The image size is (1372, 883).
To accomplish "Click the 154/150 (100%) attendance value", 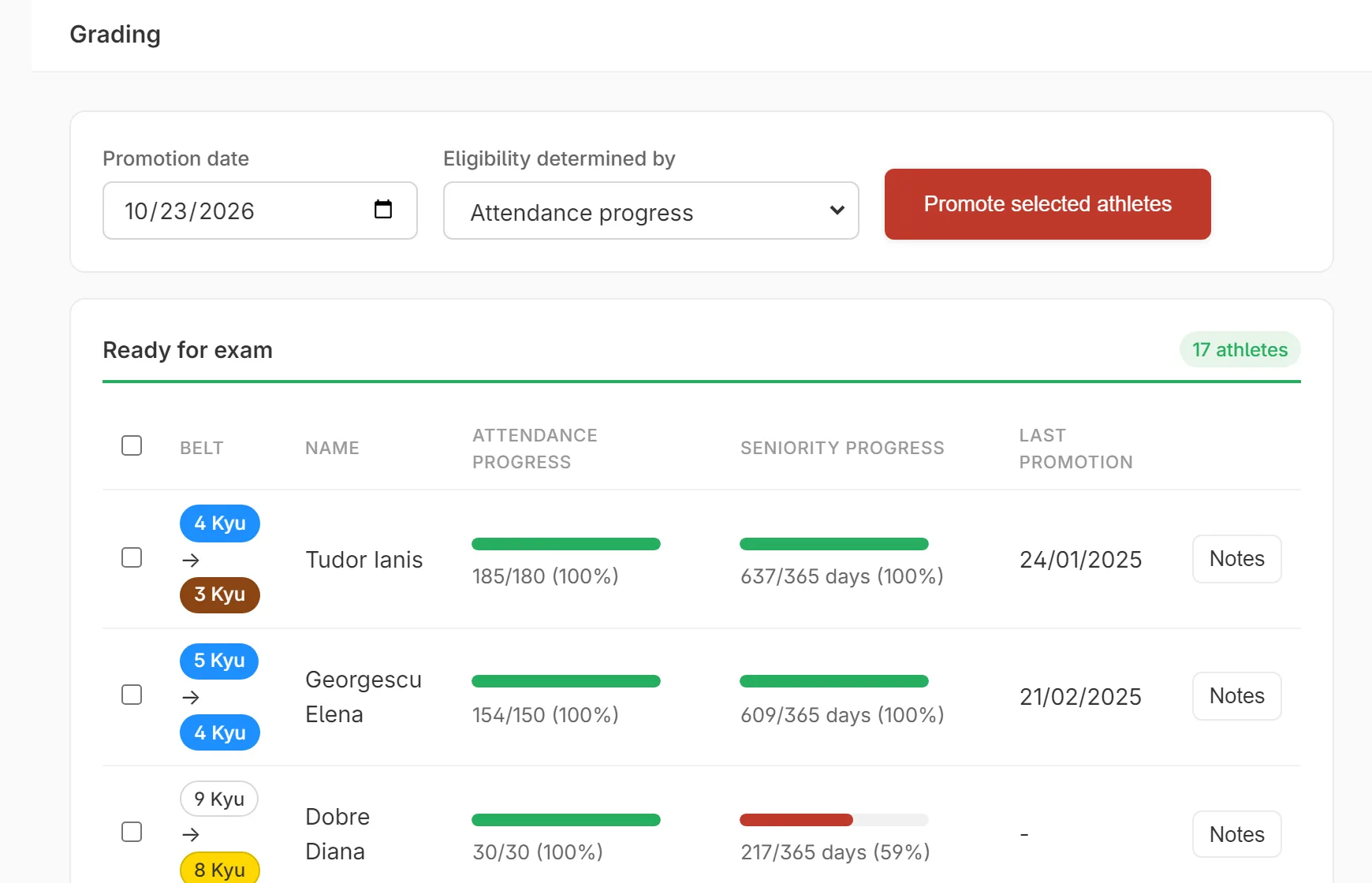I will pyautogui.click(x=546, y=715).
